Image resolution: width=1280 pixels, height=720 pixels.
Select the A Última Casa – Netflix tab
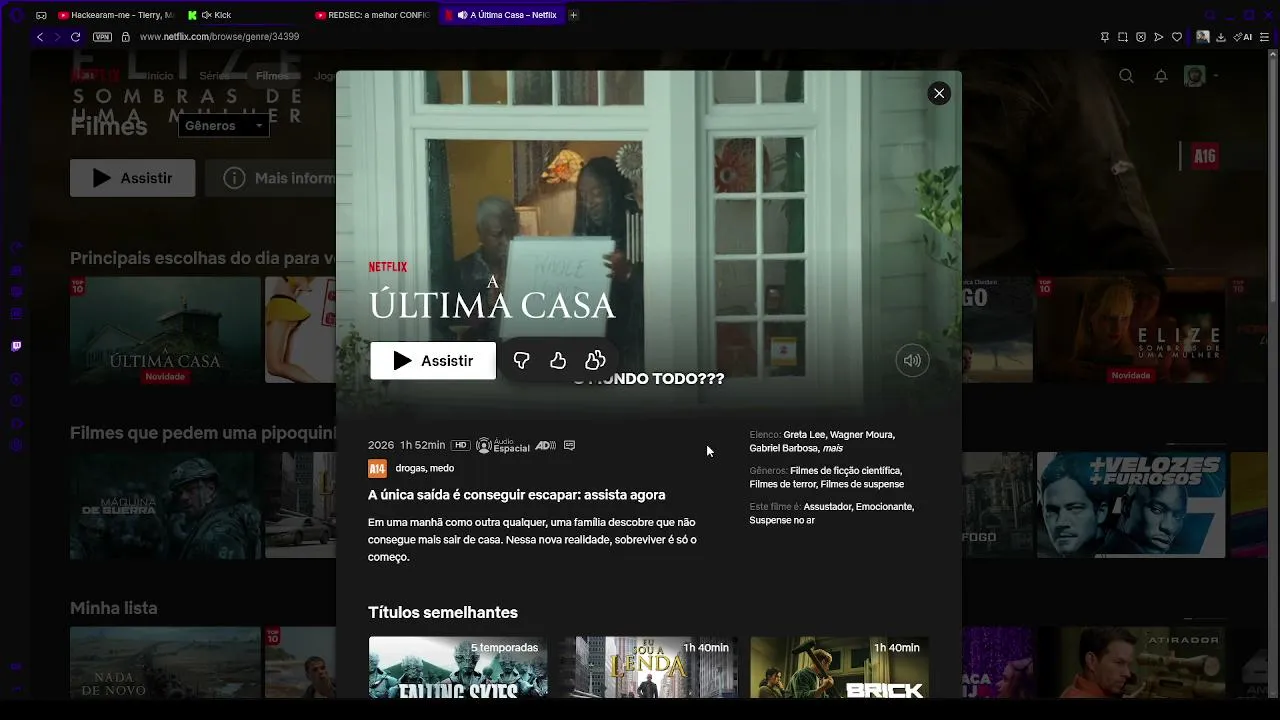pyautogui.click(x=500, y=15)
